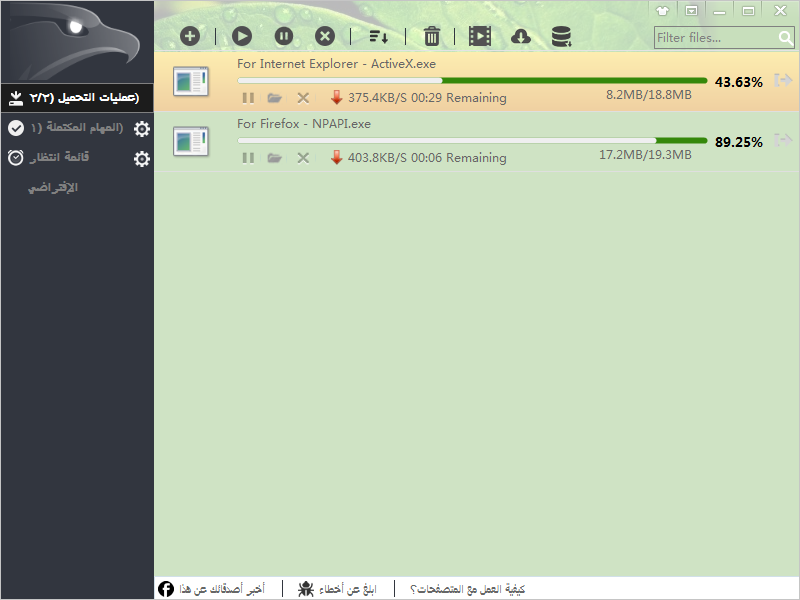Screen dimensions: 800x600
Task: Click 375.4KB/S 00:29 Remaining status
Action: pos(427,98)
